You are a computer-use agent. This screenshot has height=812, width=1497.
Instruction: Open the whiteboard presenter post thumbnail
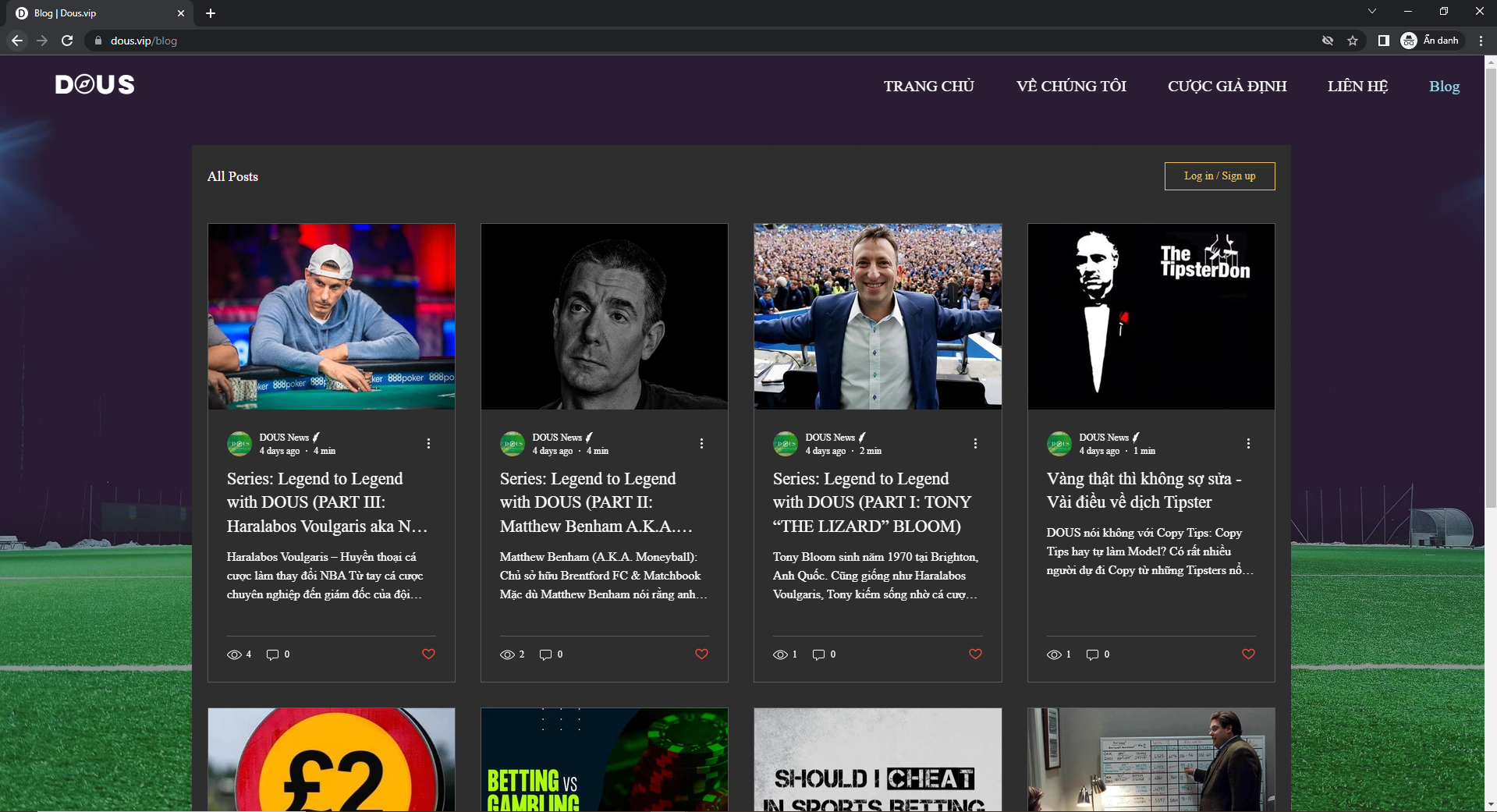point(1151,760)
